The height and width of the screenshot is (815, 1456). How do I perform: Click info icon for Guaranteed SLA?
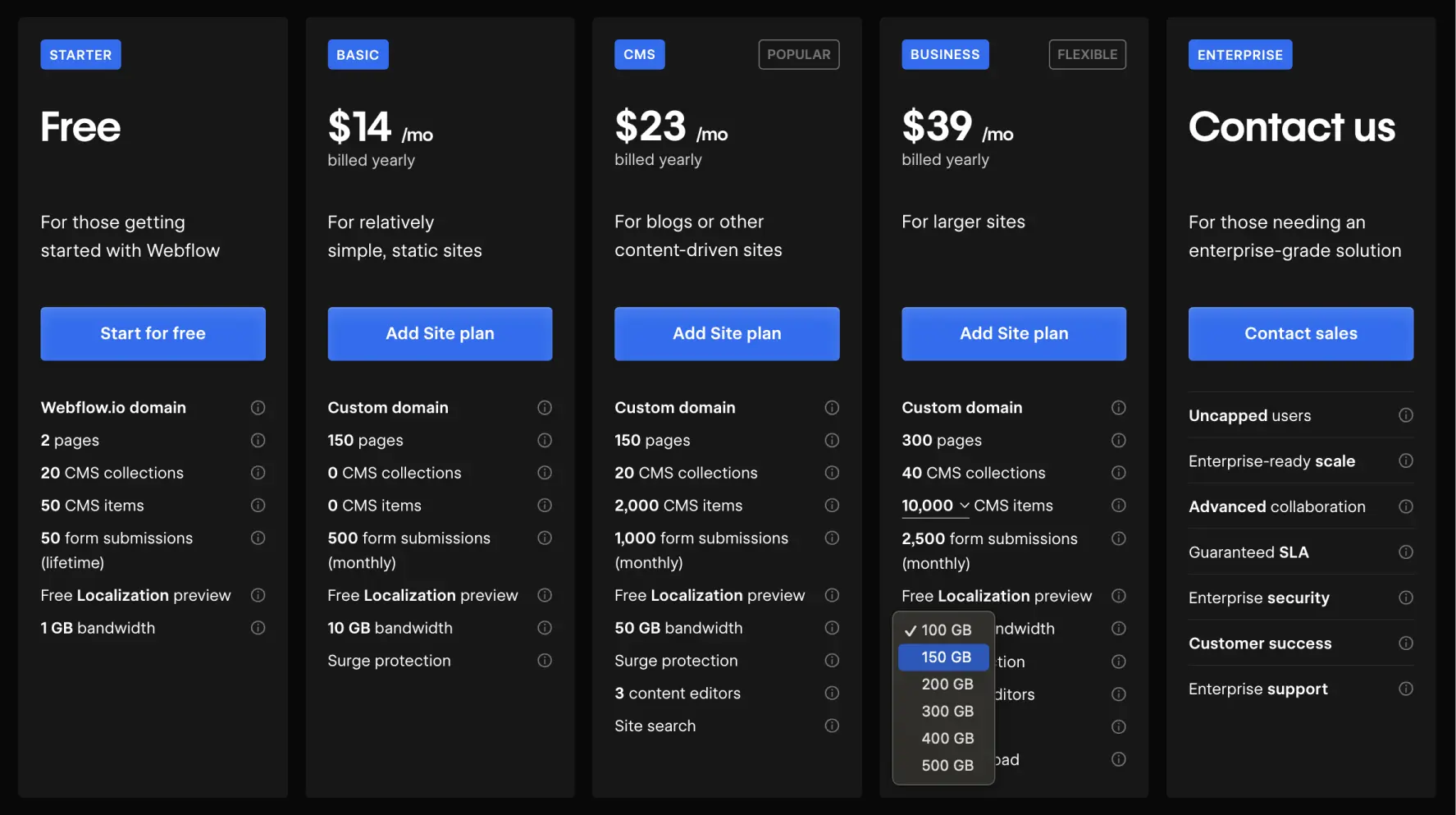tap(1406, 552)
